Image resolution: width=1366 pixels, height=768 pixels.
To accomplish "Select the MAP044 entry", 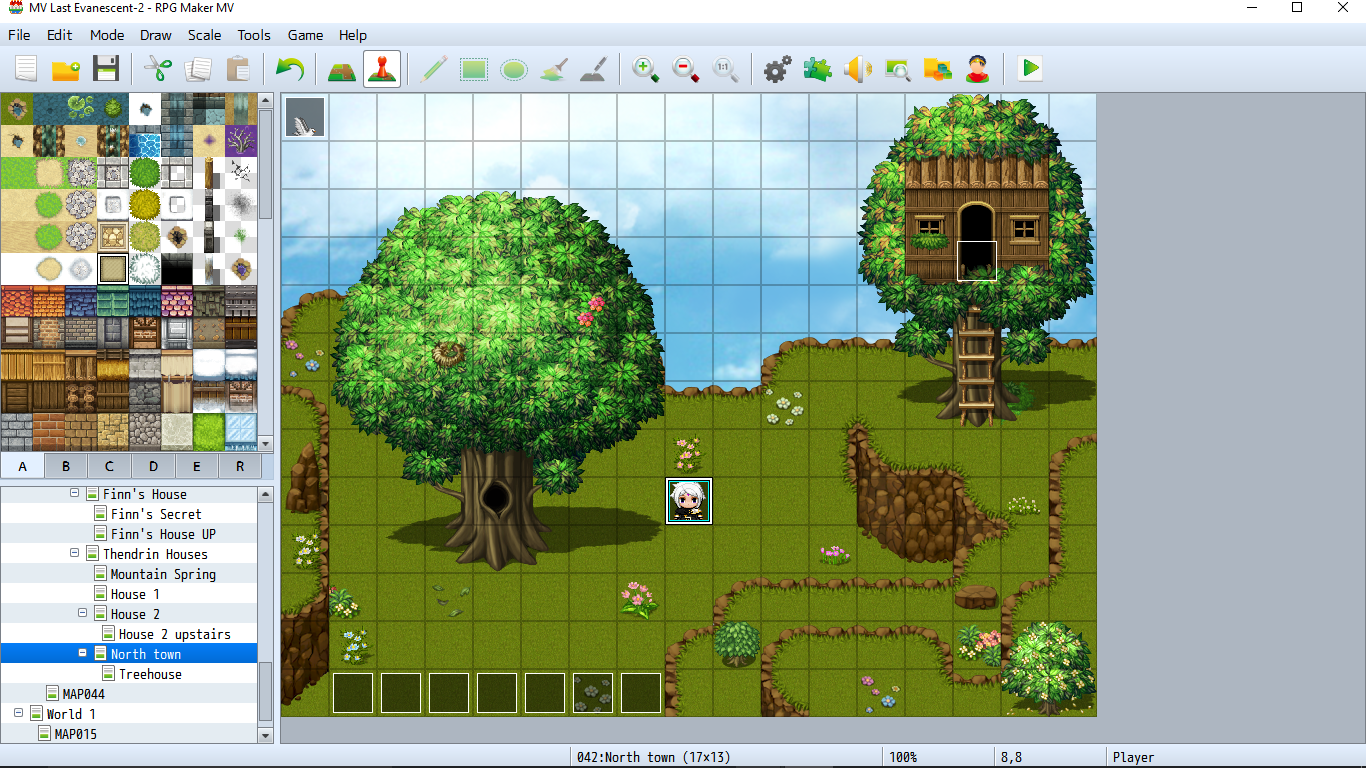I will (x=83, y=694).
